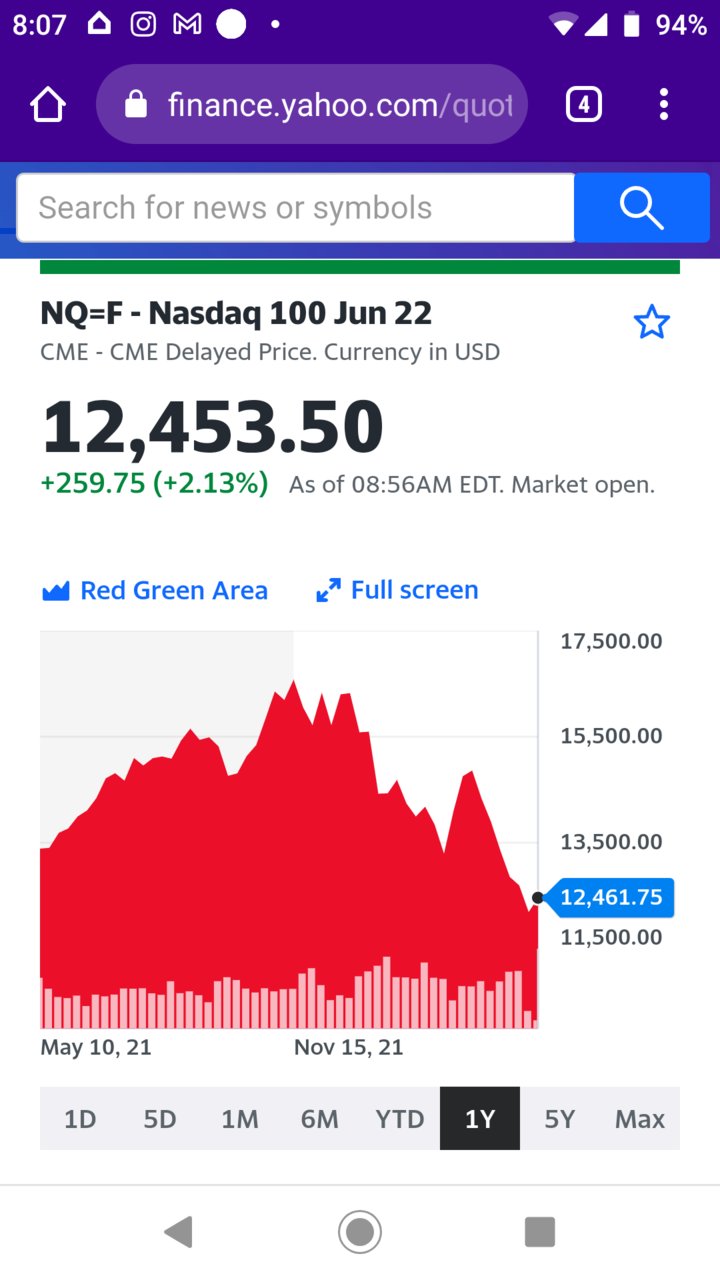Open Chrome's three-dot overflow menu
The width and height of the screenshot is (720, 1280).
coord(664,104)
